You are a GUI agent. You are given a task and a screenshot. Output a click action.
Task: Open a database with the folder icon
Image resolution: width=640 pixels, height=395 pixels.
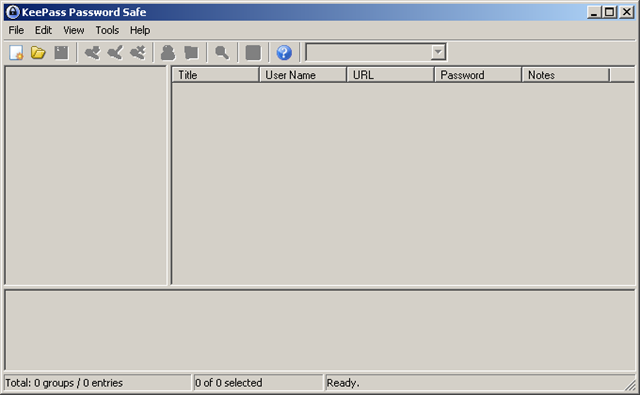tap(38, 53)
